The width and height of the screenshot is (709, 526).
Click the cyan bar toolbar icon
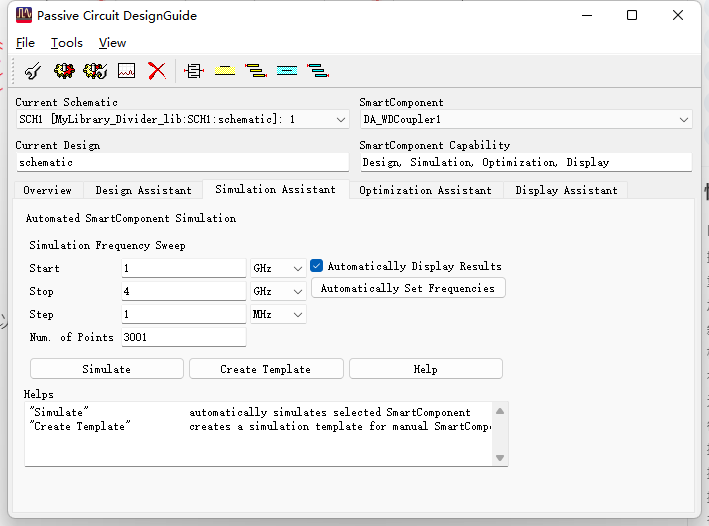click(x=287, y=71)
